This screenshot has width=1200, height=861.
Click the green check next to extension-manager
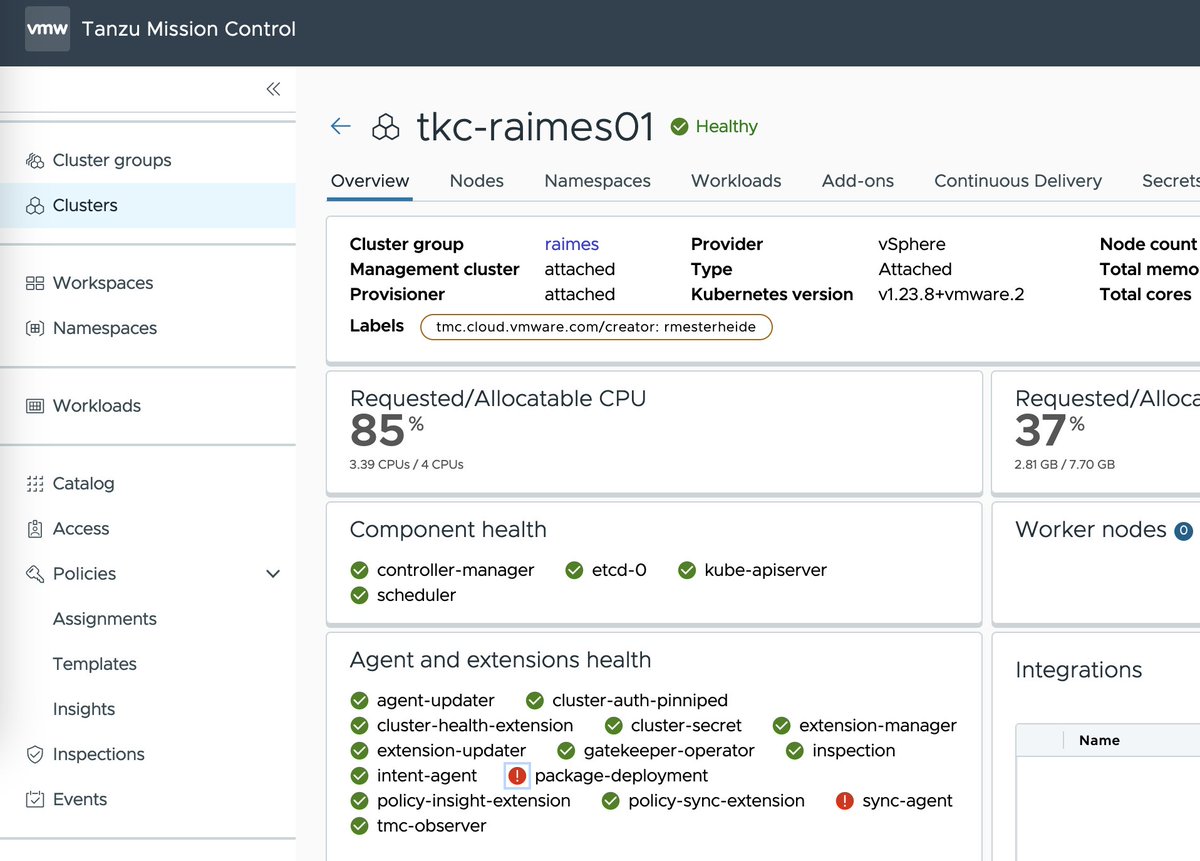pyautogui.click(x=782, y=725)
